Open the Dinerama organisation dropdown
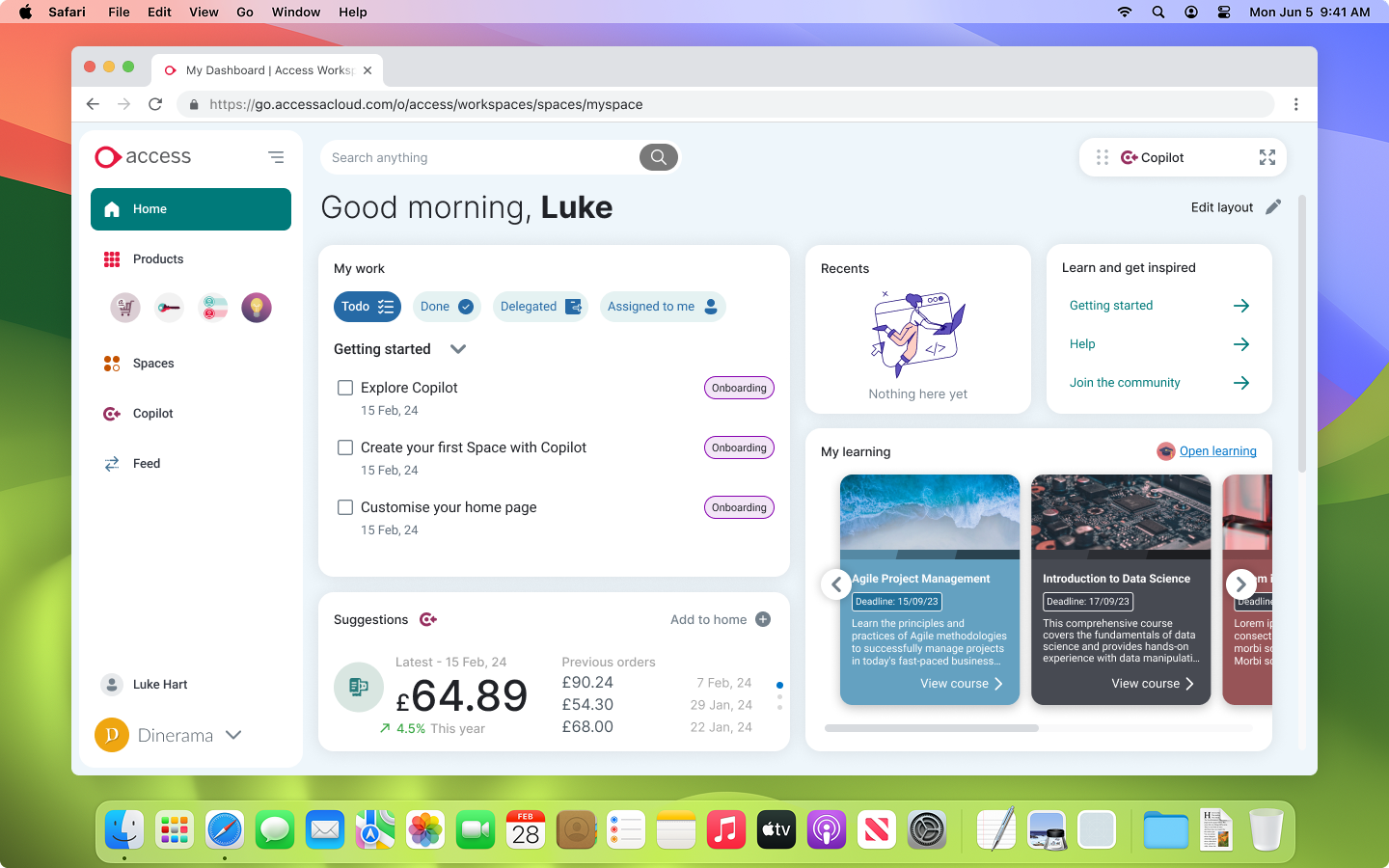1389x868 pixels. (x=233, y=735)
